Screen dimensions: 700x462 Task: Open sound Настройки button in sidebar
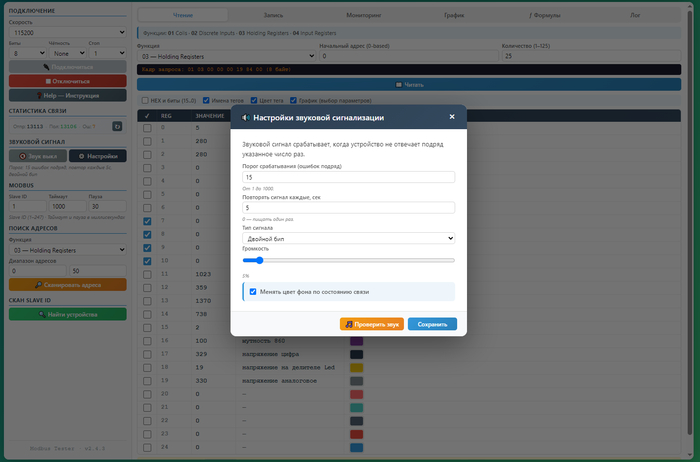click(98, 156)
